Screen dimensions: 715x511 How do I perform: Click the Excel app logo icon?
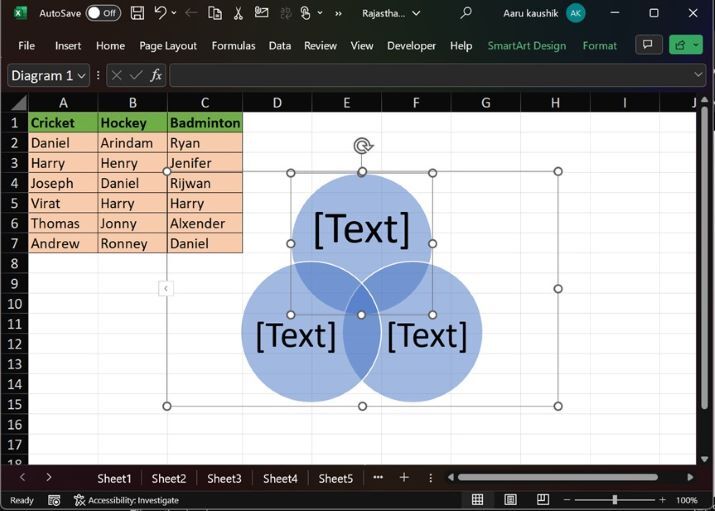click(x=19, y=13)
